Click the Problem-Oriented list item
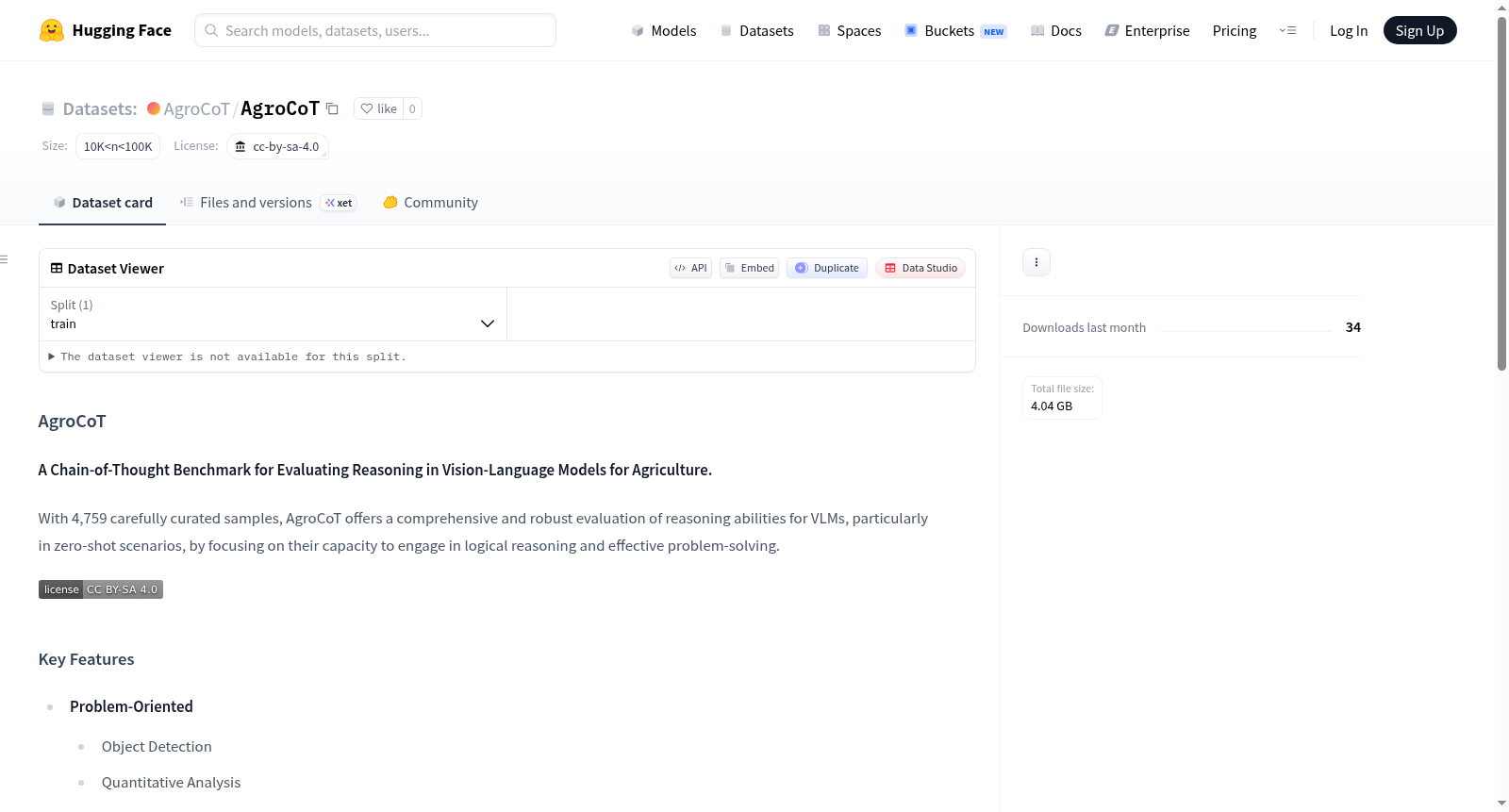1509x812 pixels. [131, 706]
